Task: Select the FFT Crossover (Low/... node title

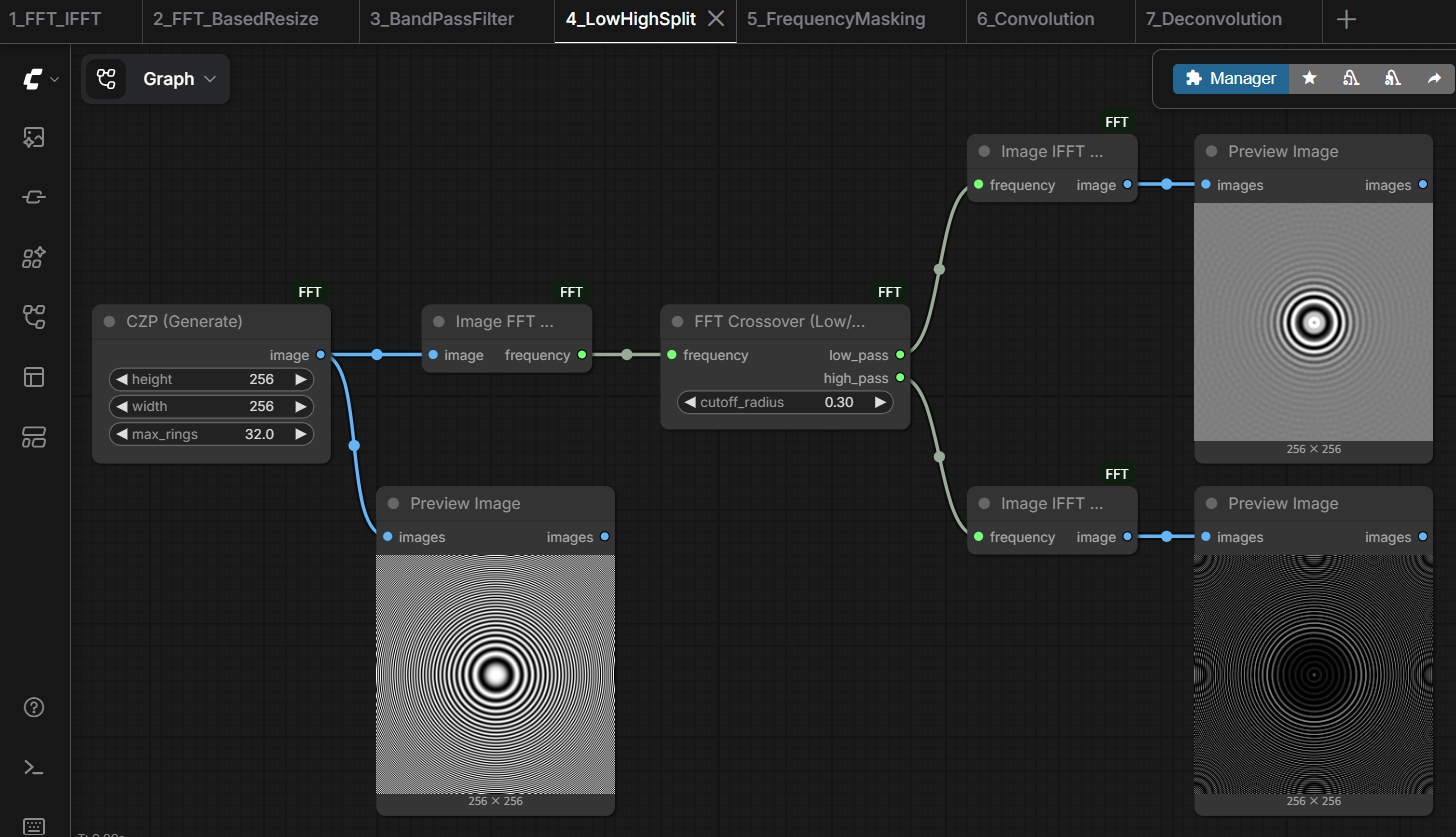Action: click(780, 322)
